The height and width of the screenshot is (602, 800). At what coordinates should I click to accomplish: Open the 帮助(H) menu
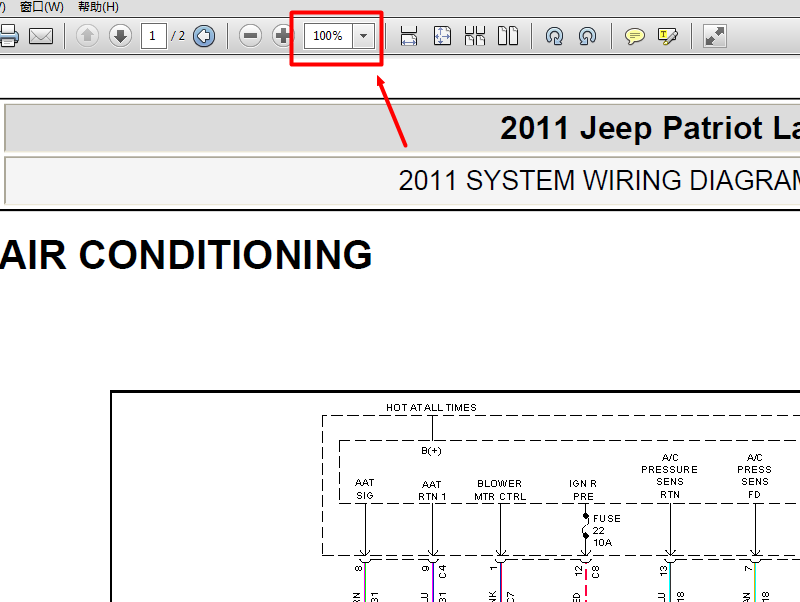[x=98, y=7]
